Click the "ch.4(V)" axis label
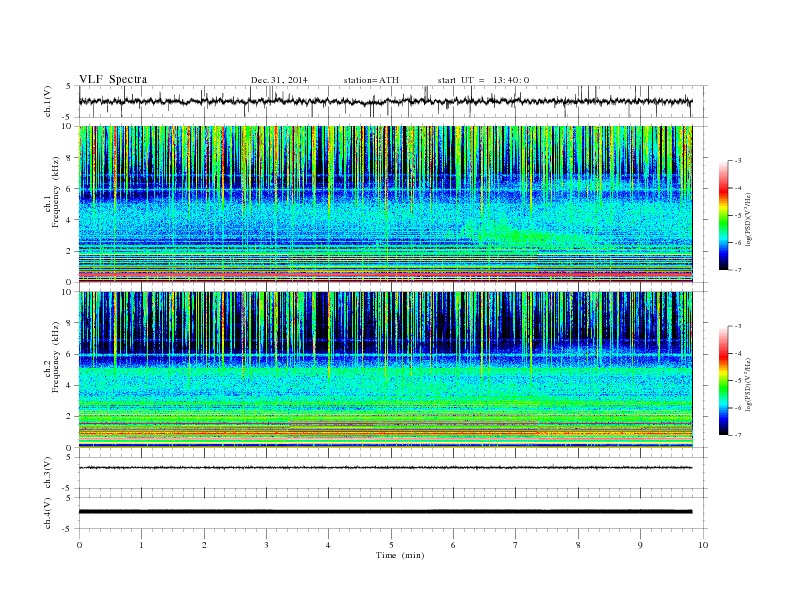 [x=48, y=513]
